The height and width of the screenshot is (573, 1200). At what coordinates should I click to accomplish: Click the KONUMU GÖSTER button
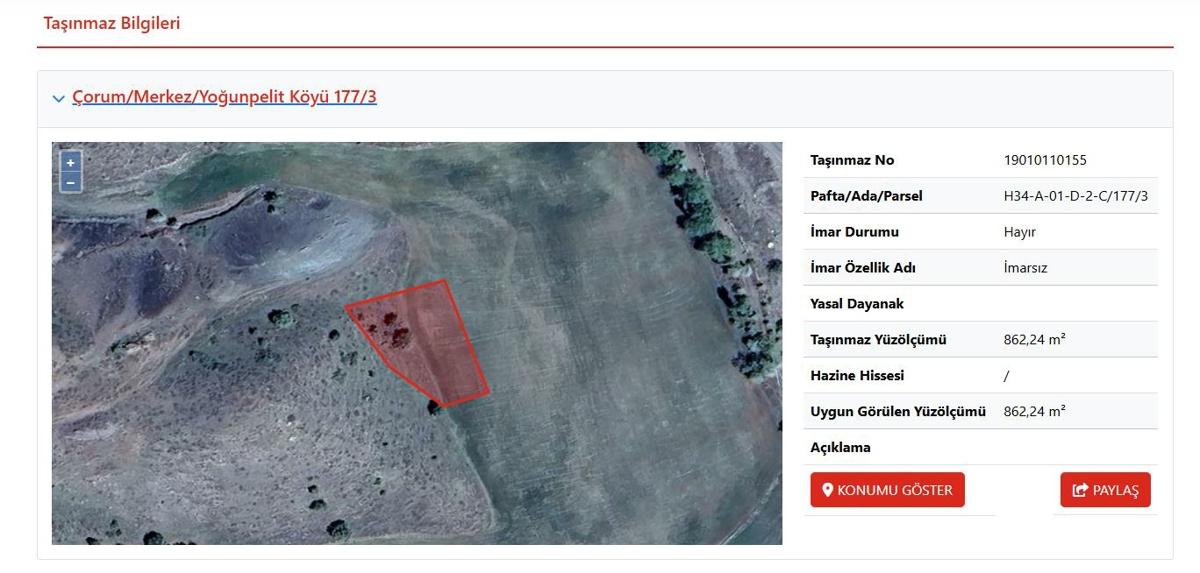point(887,490)
